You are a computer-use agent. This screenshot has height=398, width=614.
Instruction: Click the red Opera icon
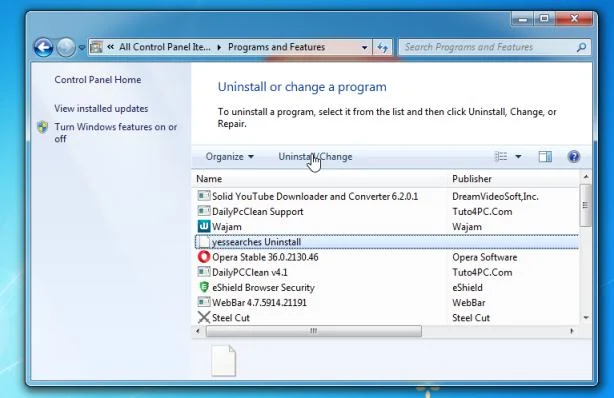[204, 257]
